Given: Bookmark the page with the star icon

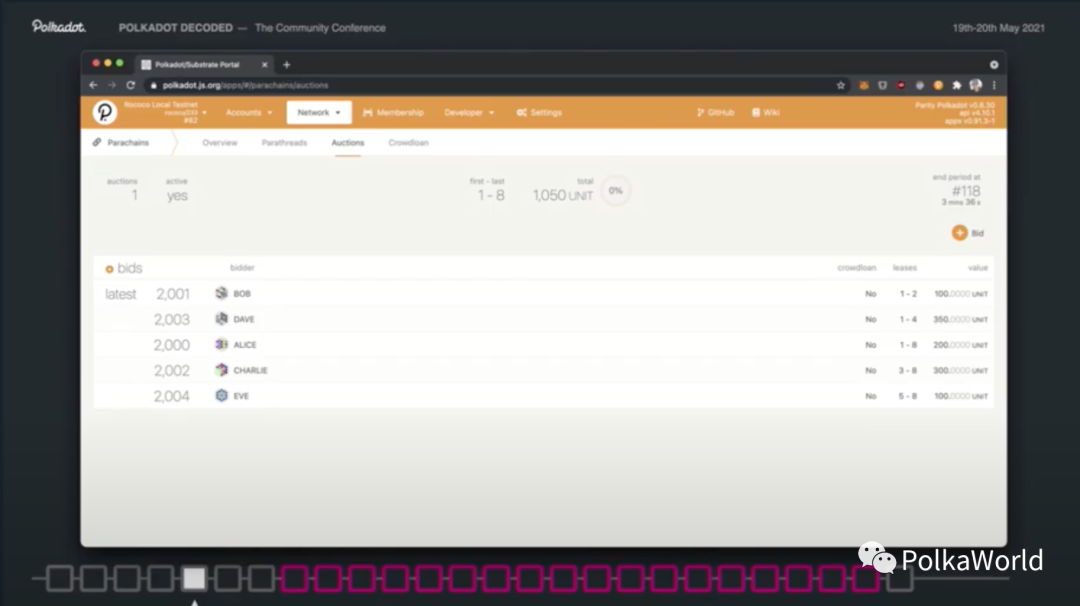Looking at the screenshot, I should [841, 85].
